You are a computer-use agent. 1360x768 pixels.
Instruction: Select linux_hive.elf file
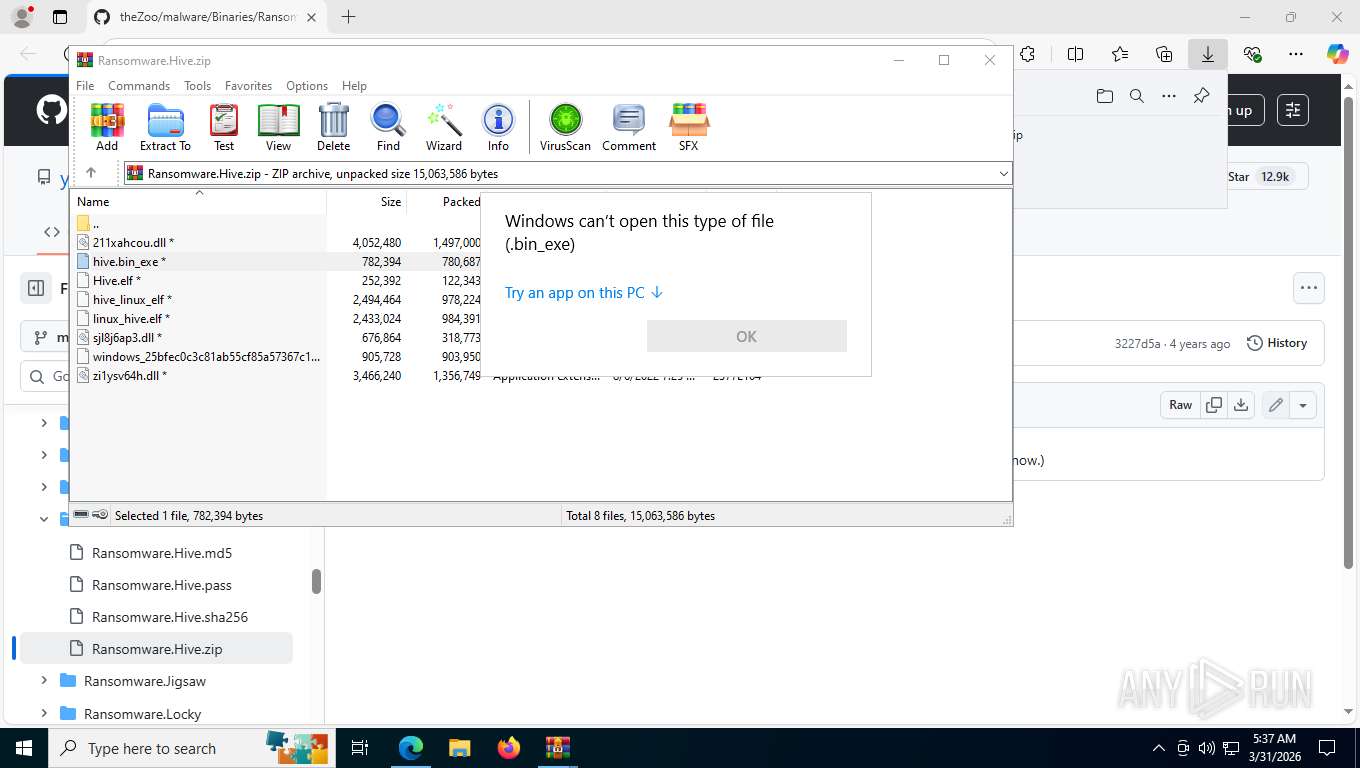123,318
